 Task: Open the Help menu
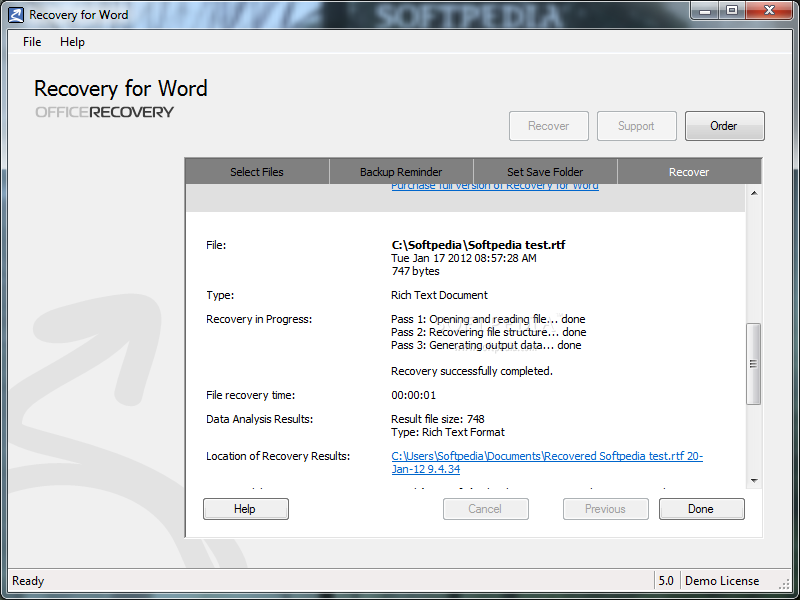tap(72, 42)
